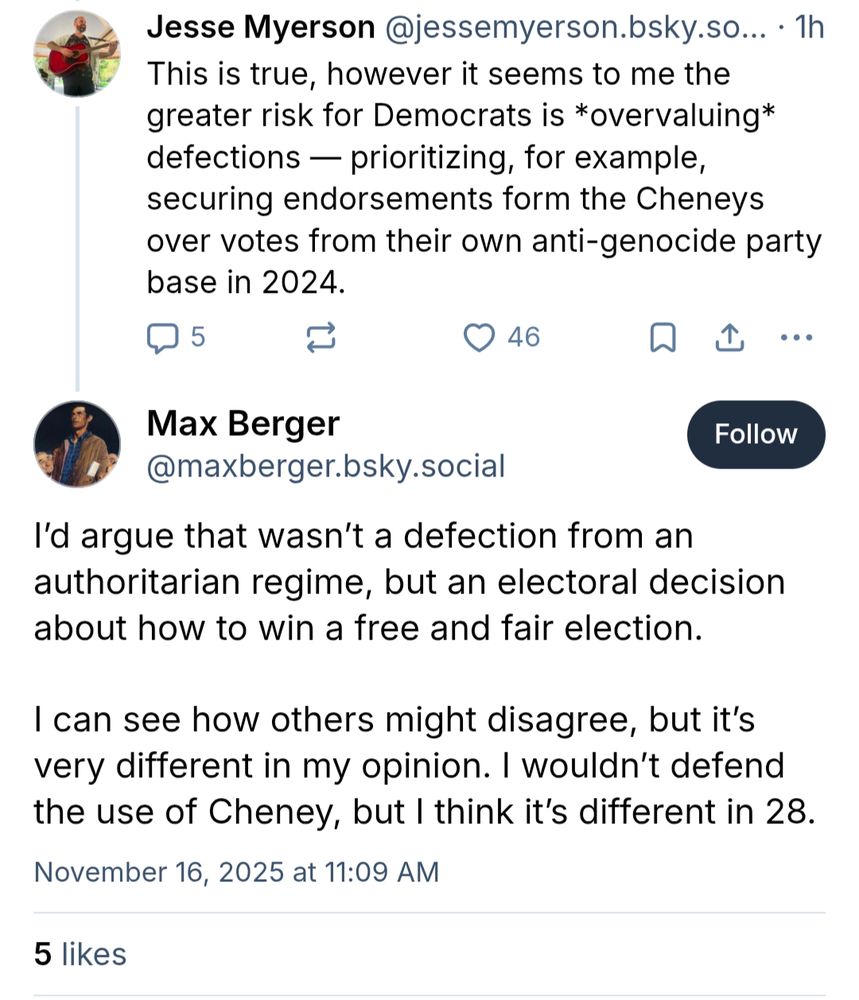Like Jesse Myerson's post with heart icon
This screenshot has width=859, height=1000.
pos(481,338)
